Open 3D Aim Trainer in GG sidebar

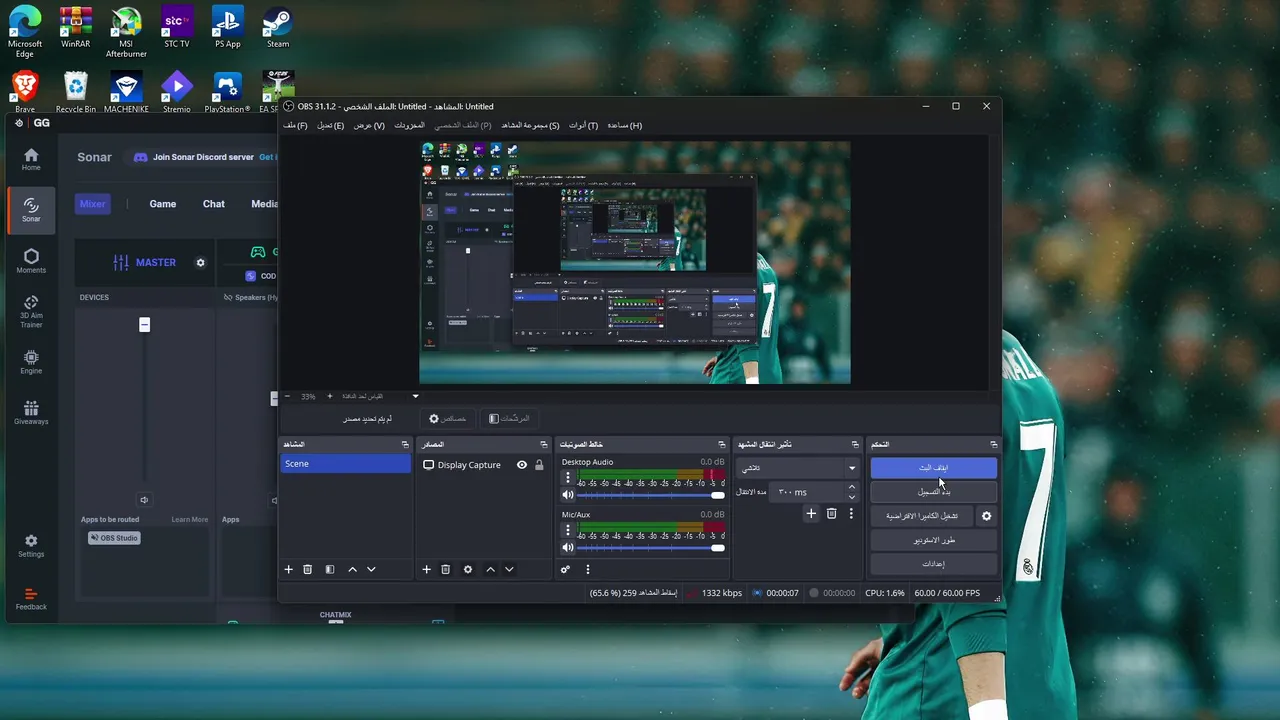coord(31,311)
